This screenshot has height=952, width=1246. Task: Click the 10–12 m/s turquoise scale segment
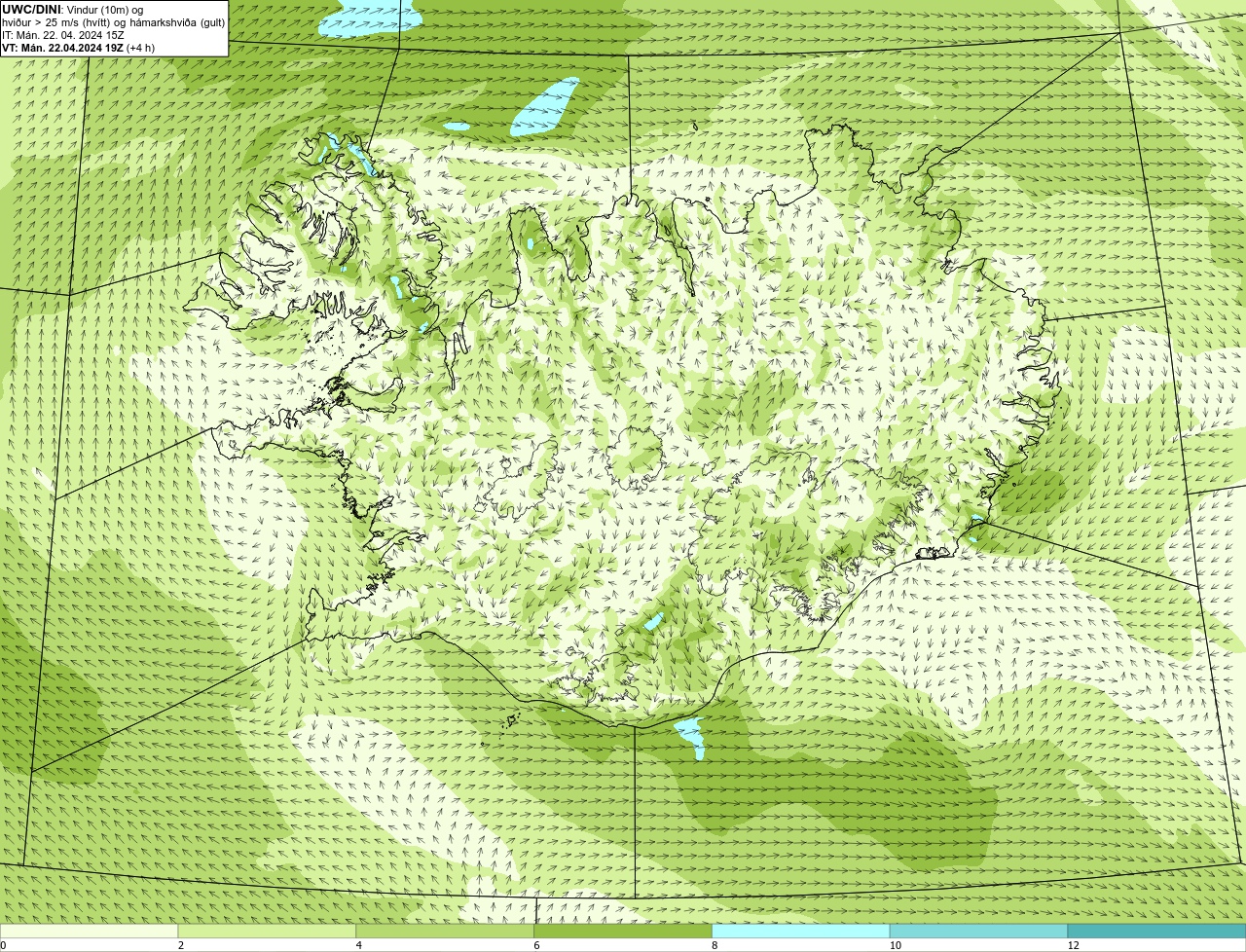click(x=979, y=932)
